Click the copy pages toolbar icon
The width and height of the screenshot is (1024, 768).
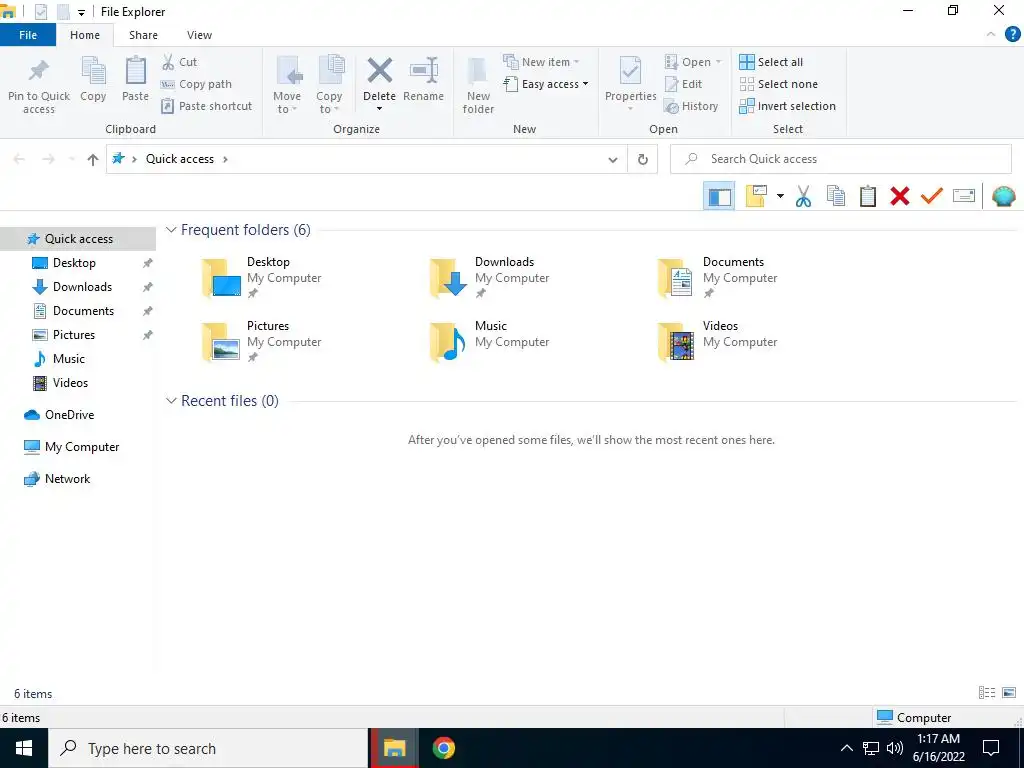click(x=836, y=196)
